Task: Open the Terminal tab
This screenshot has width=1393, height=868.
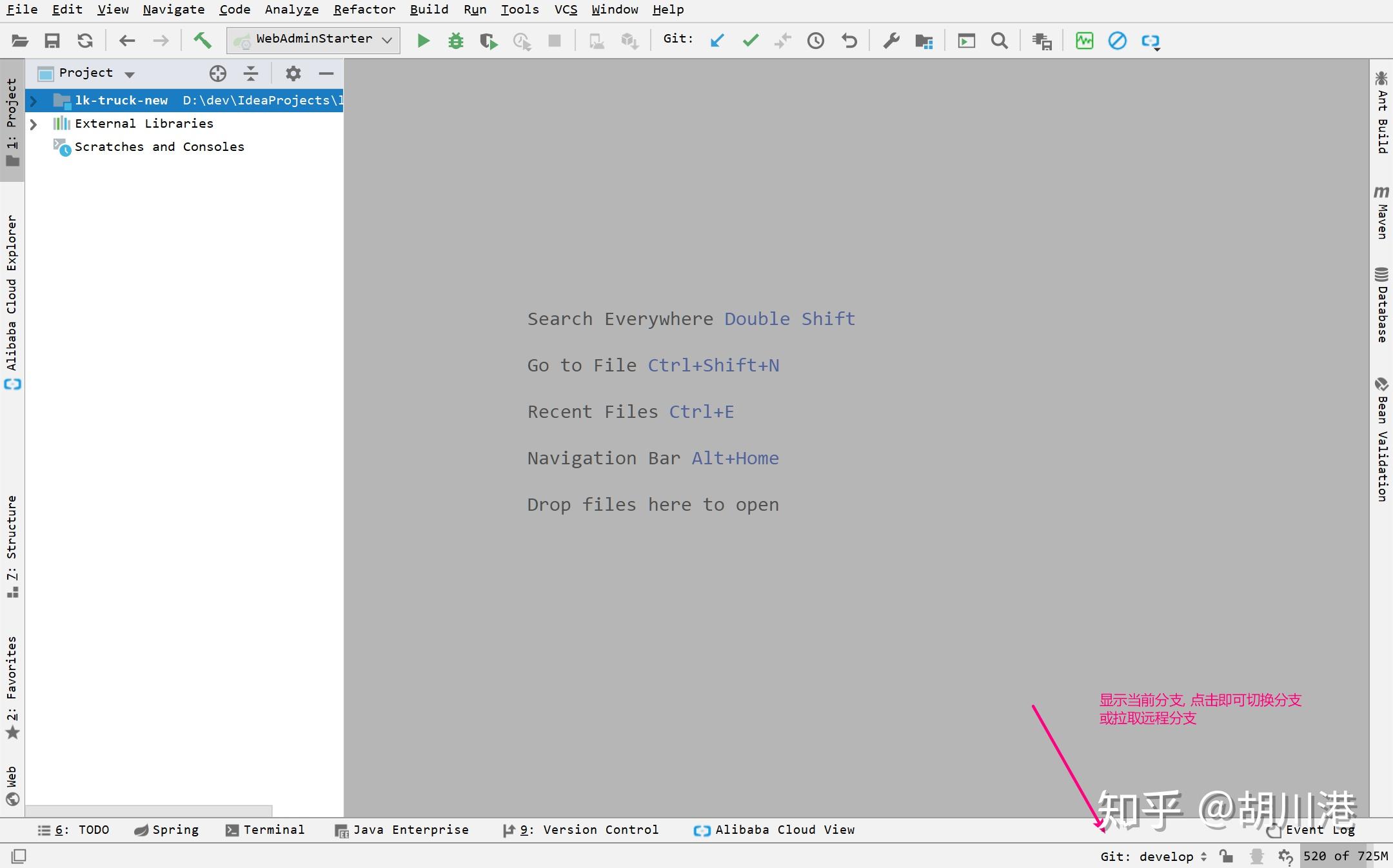Action: [265, 830]
